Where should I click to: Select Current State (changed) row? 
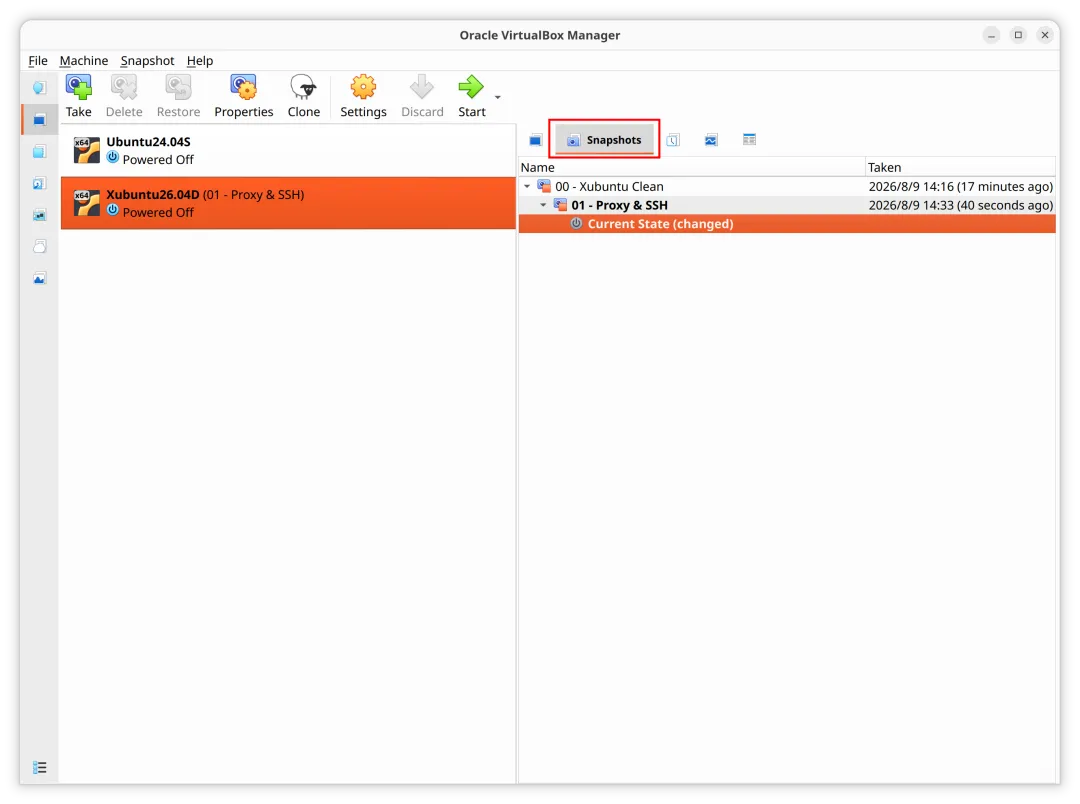787,223
